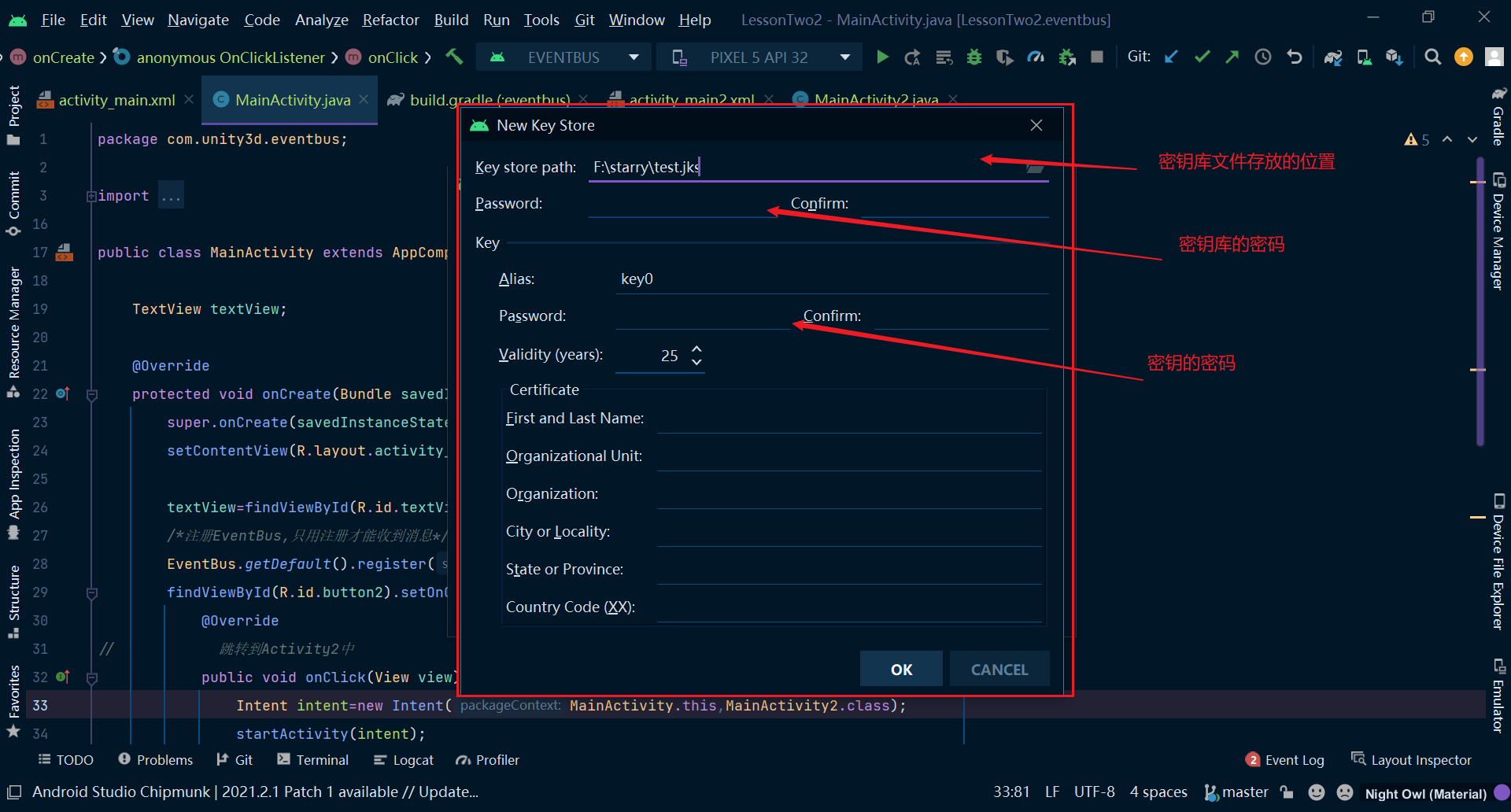Go to previous highlighted warning arrow
The height and width of the screenshot is (812, 1511).
pyautogui.click(x=1447, y=139)
